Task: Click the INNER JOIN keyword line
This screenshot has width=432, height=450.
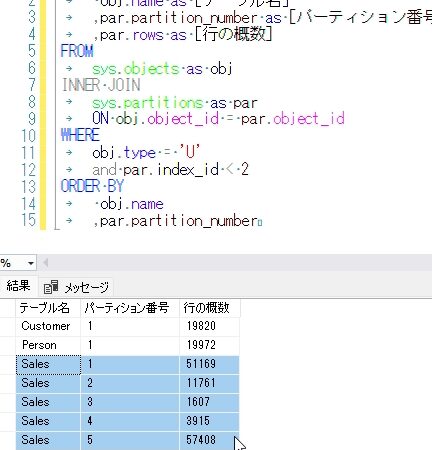Action: 101,85
